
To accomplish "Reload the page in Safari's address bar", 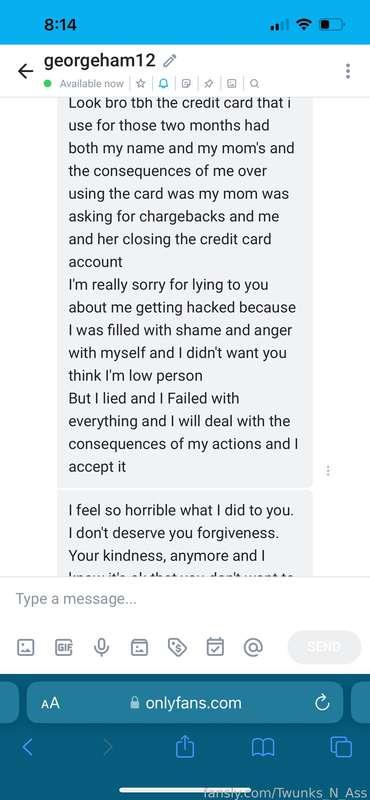I will pyautogui.click(x=322, y=703).
